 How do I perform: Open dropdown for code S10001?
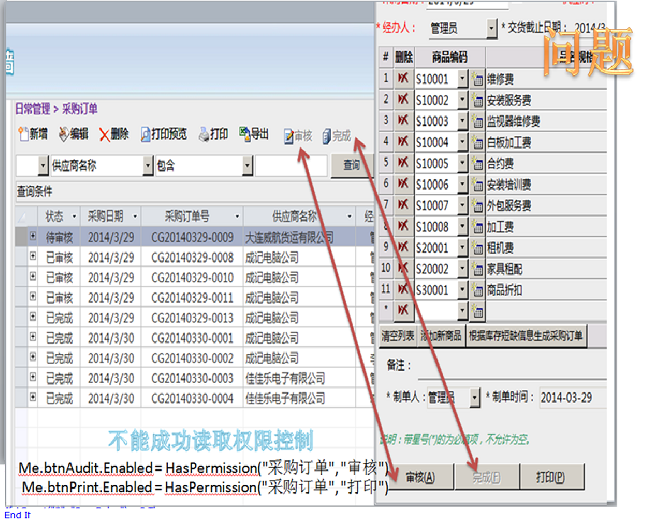(462, 79)
